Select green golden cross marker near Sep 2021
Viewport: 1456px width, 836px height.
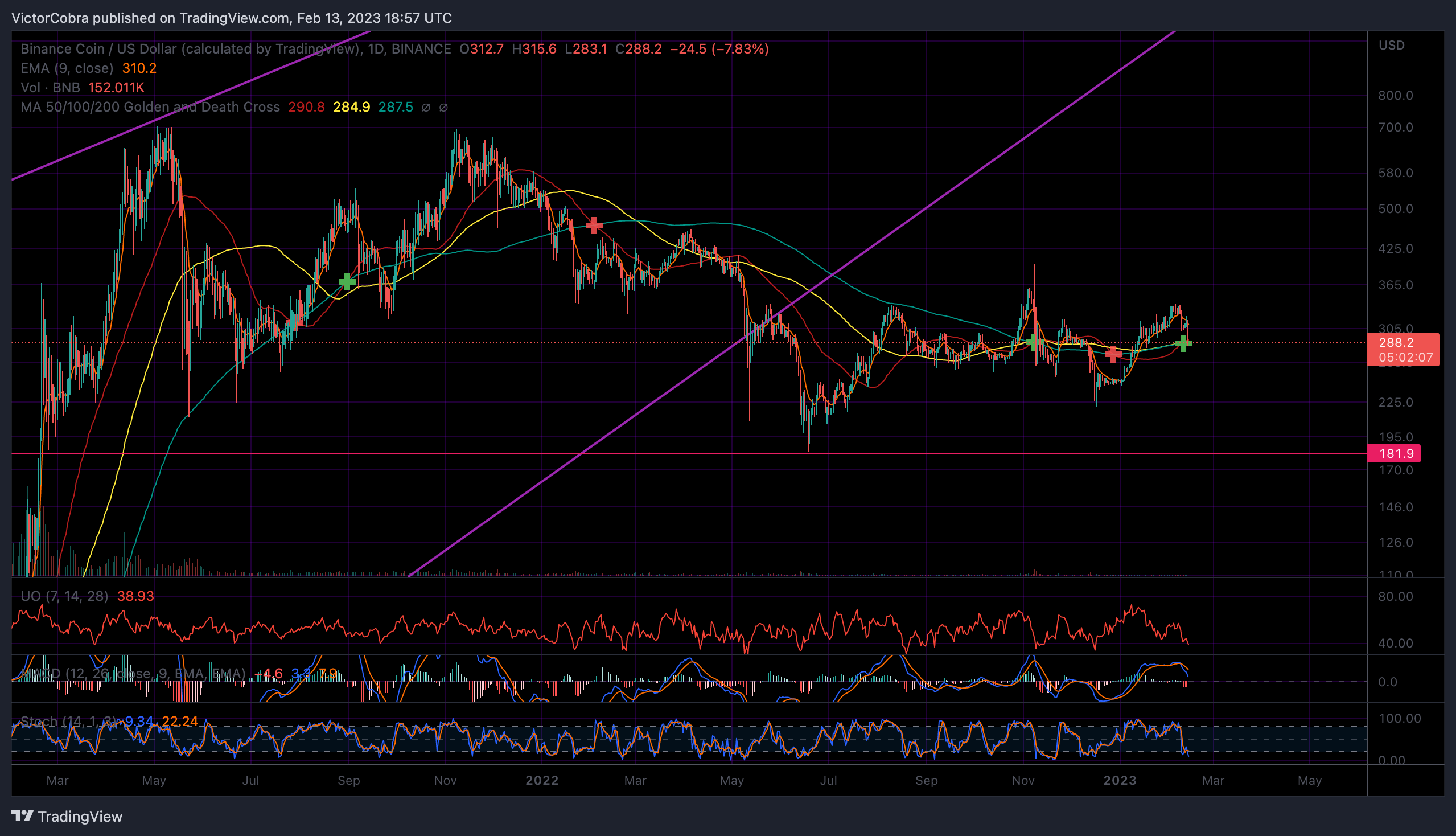point(347,282)
